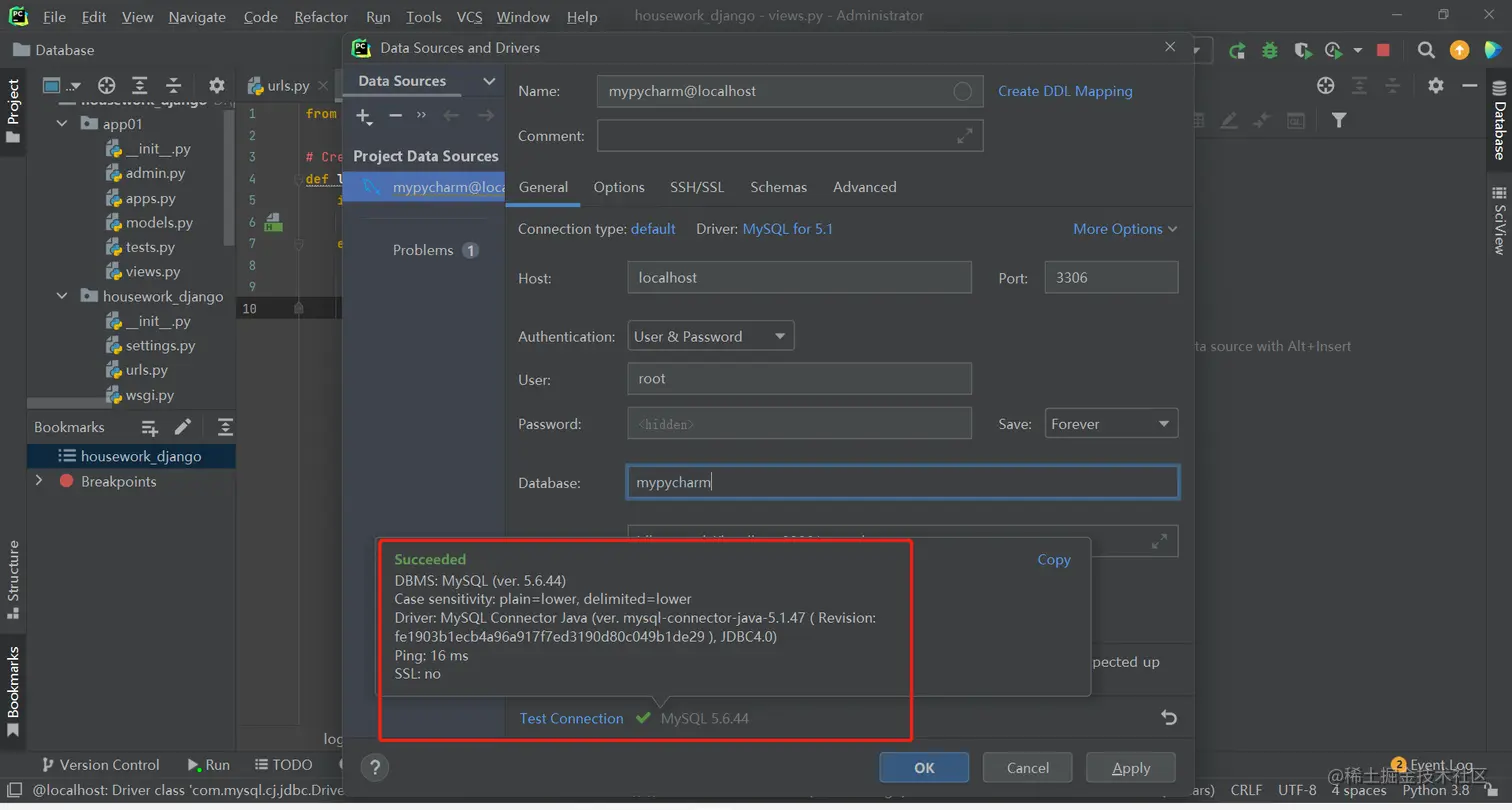
Task: Click the Project panel locate target icon
Action: click(106, 86)
